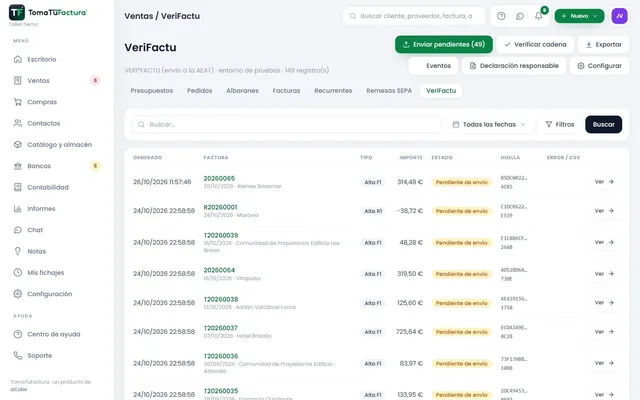640x400 pixels.
Task: Open invoice T20260037 link
Action: pyautogui.click(x=220, y=328)
